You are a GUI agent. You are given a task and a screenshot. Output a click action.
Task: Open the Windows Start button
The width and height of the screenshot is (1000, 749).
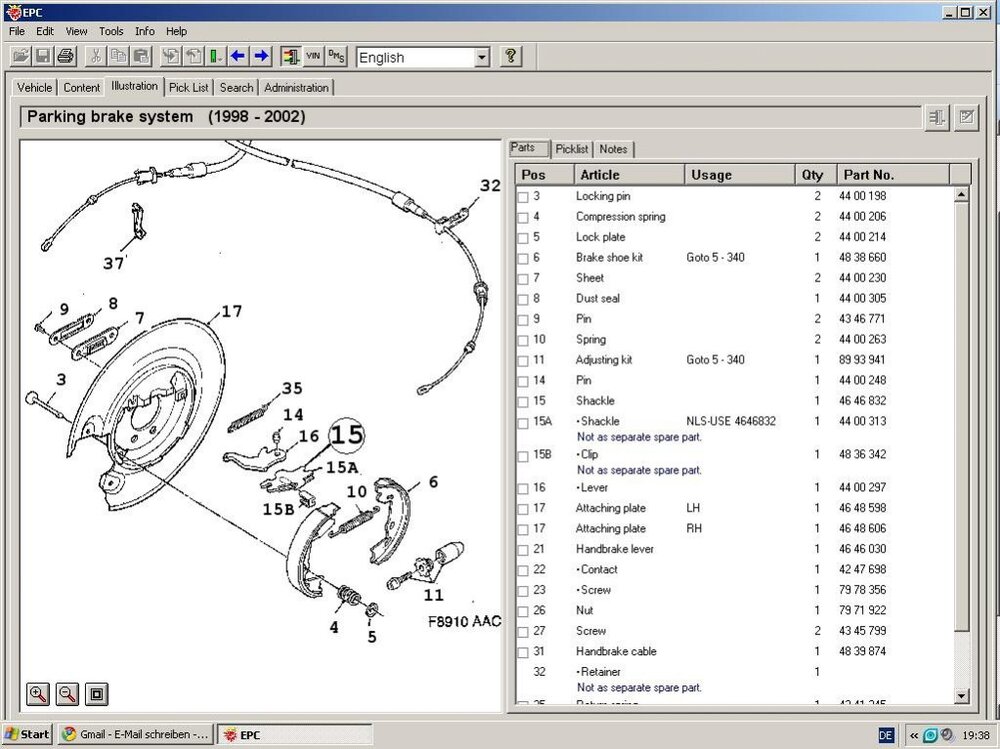(x=27, y=734)
